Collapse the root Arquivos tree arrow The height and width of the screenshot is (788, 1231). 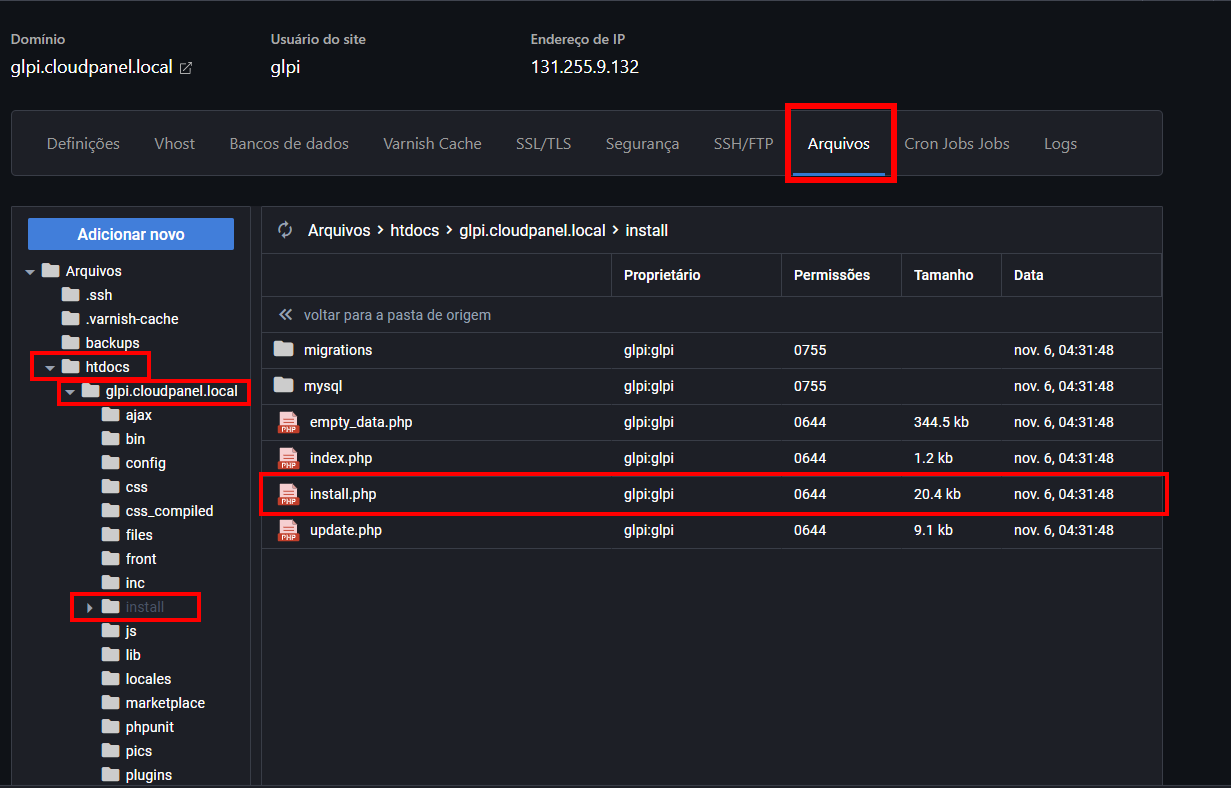(x=30, y=272)
